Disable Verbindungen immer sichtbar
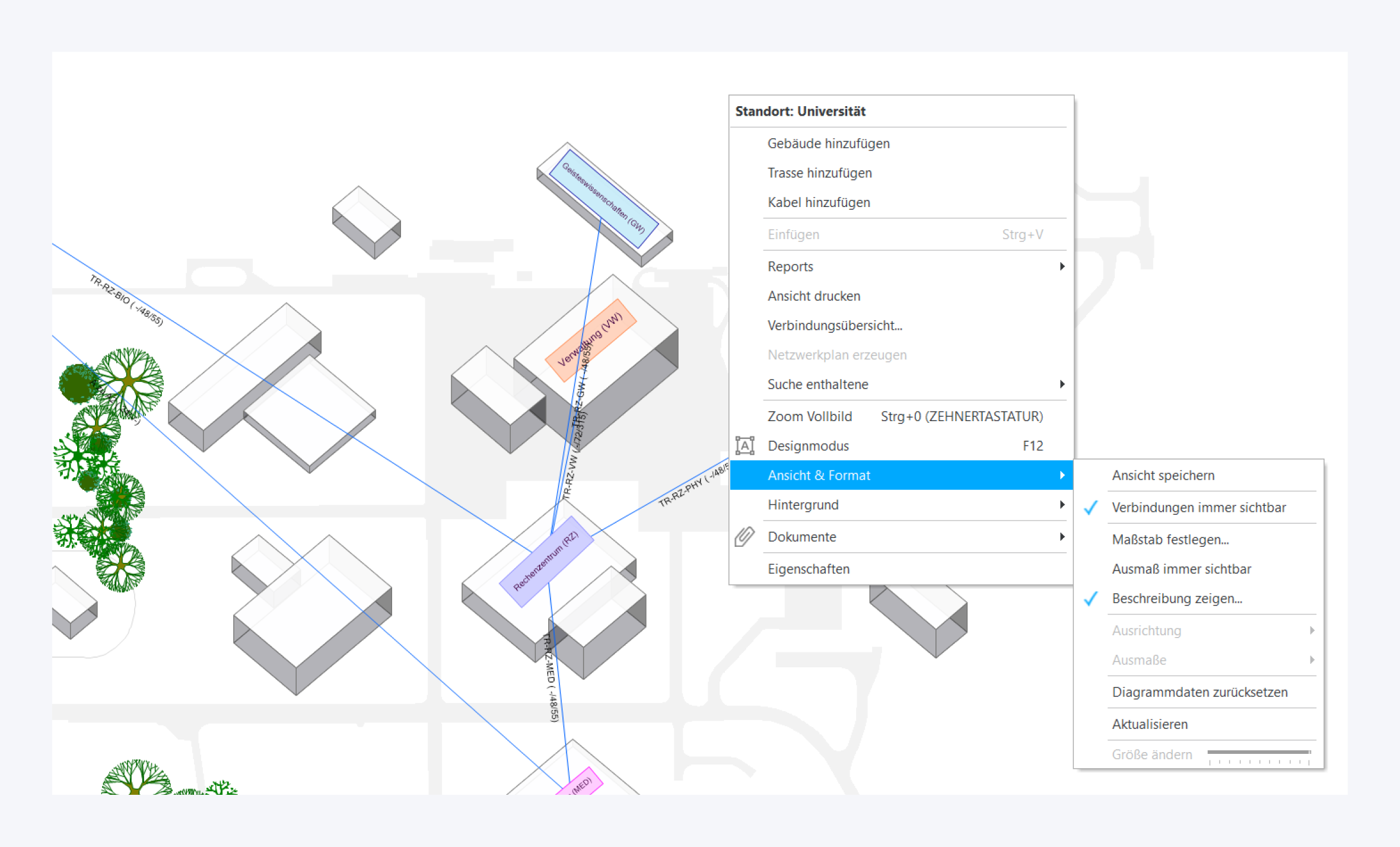 click(x=1198, y=508)
